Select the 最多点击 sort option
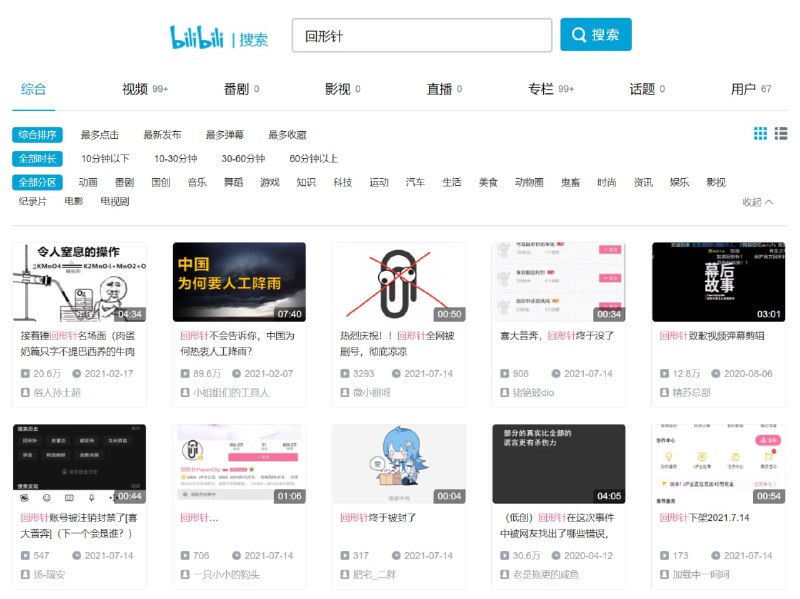Viewport: 800px width, 599px height. [x=100, y=135]
